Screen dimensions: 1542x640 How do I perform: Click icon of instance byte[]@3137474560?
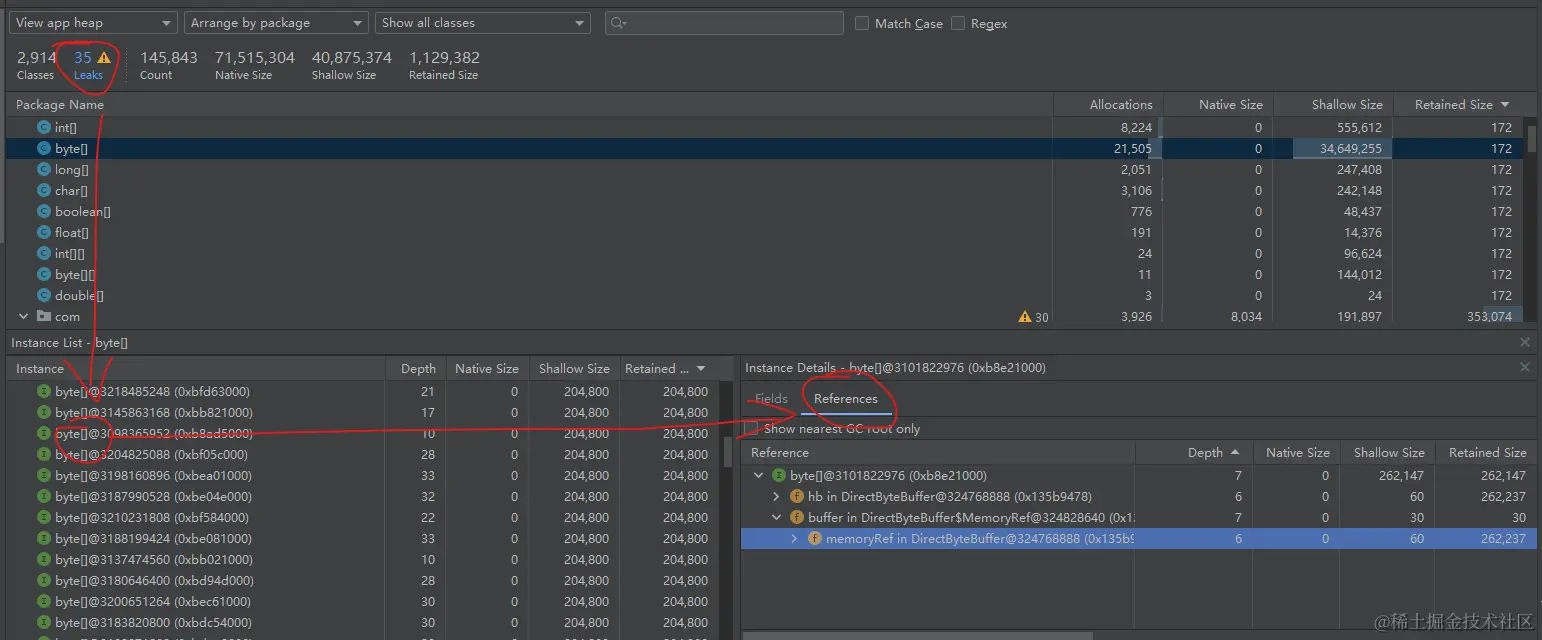coord(44,559)
